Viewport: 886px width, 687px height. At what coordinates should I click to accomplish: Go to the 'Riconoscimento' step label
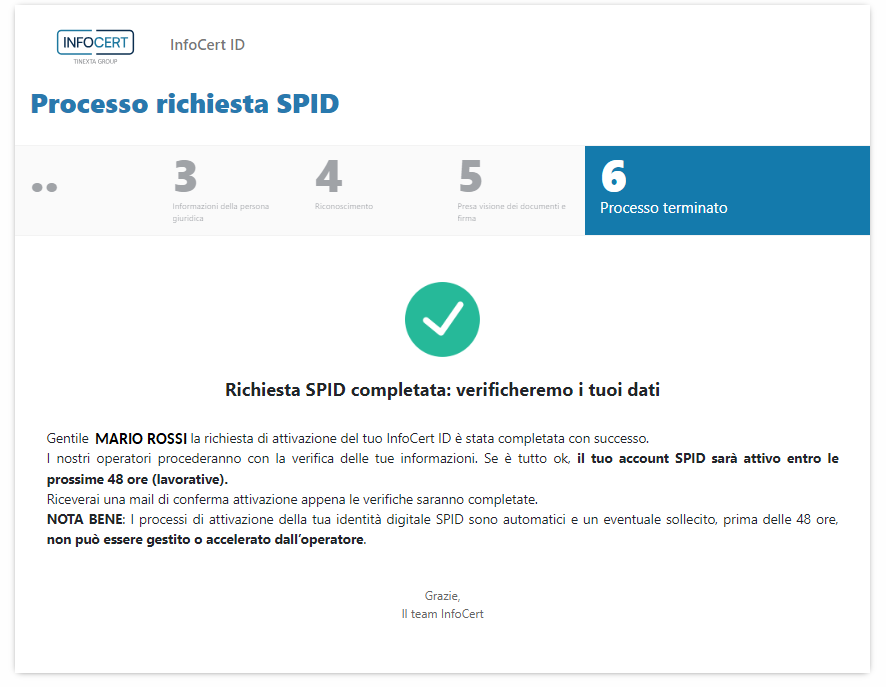343,207
